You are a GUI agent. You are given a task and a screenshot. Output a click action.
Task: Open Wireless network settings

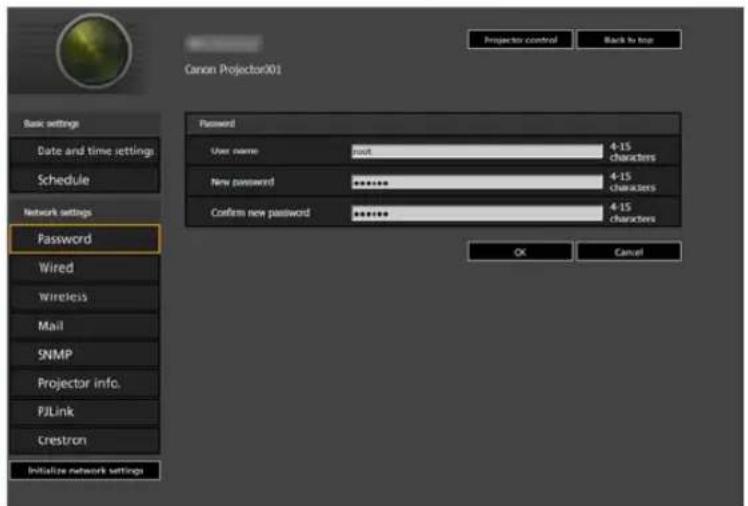[84, 297]
